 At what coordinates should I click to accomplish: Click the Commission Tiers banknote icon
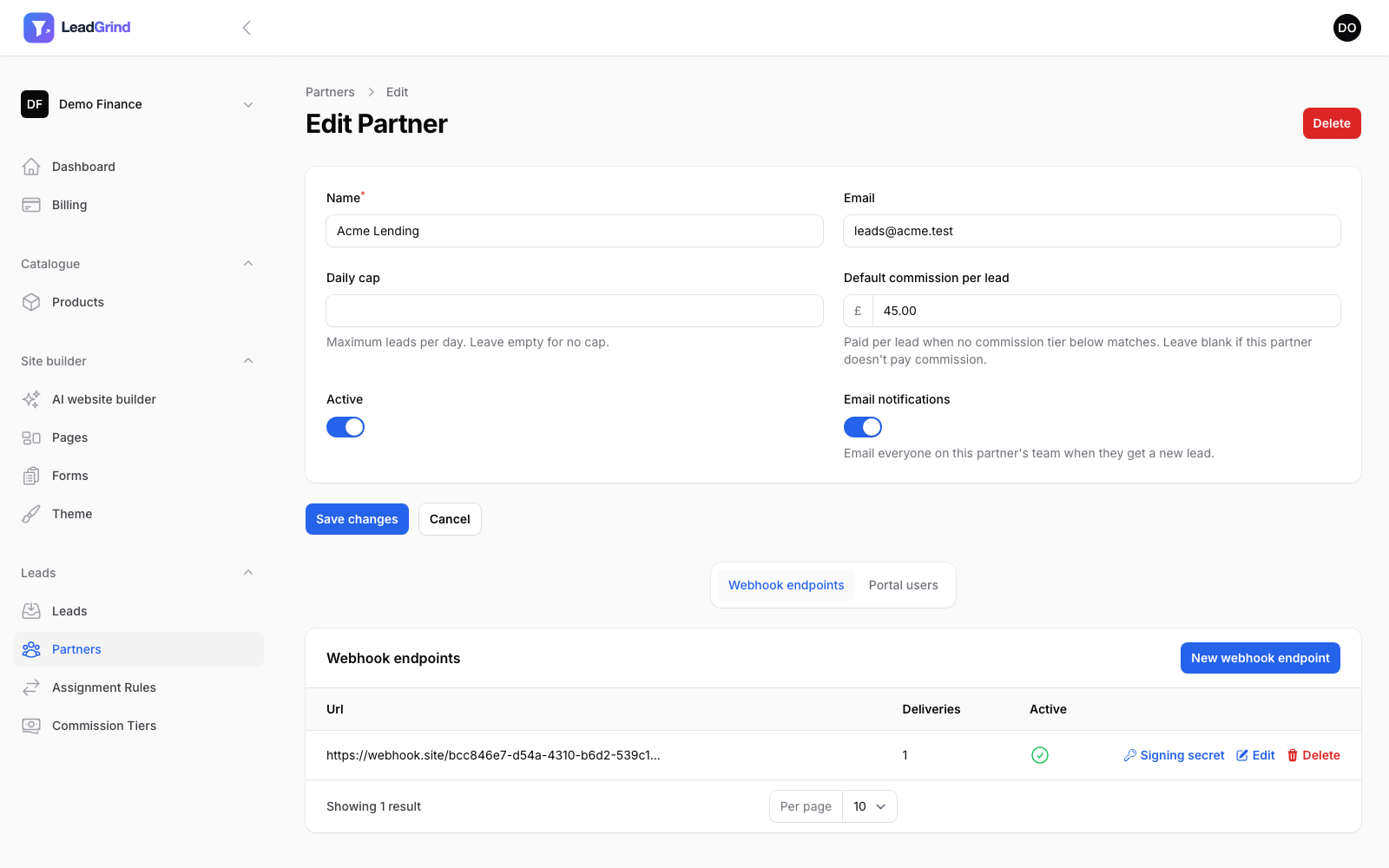[31, 726]
